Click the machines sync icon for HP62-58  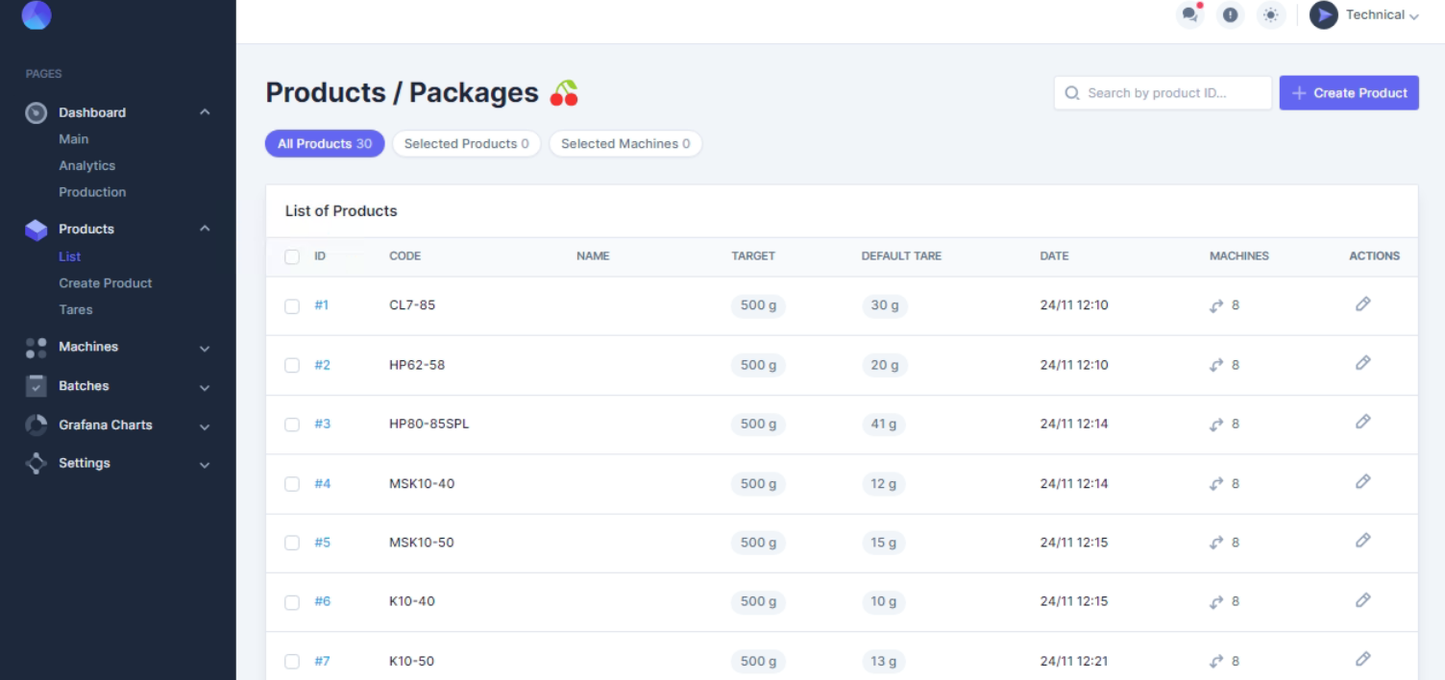coord(1216,365)
